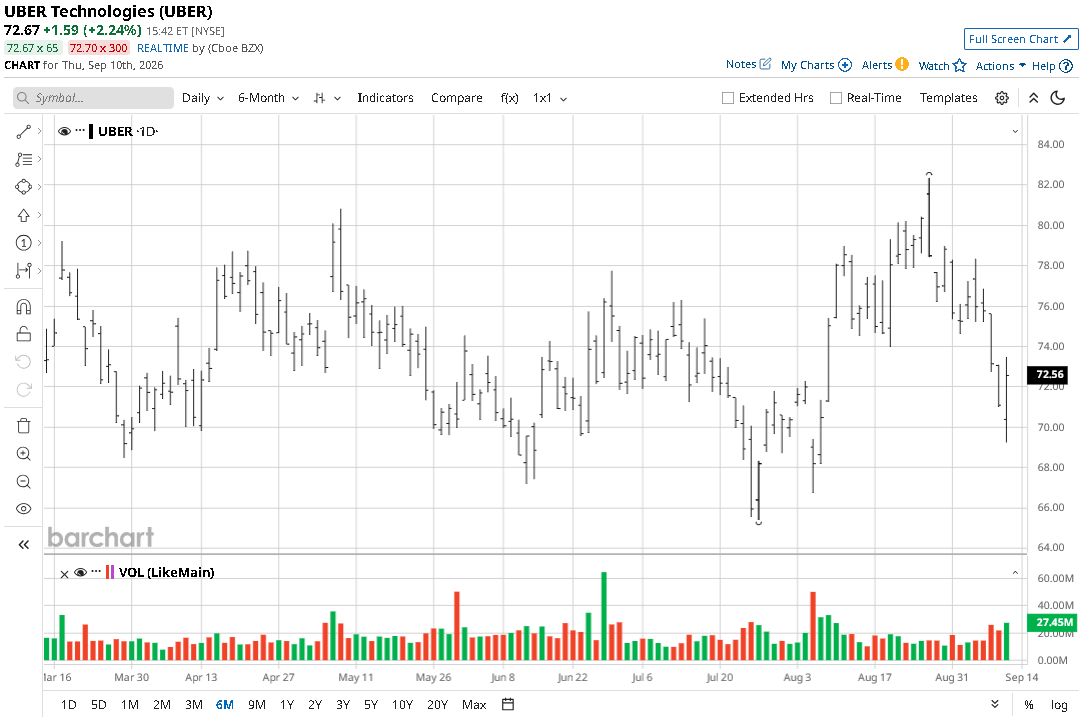The width and height of the screenshot is (1092, 727).
Task: Open the Indicators menu
Action: point(385,98)
